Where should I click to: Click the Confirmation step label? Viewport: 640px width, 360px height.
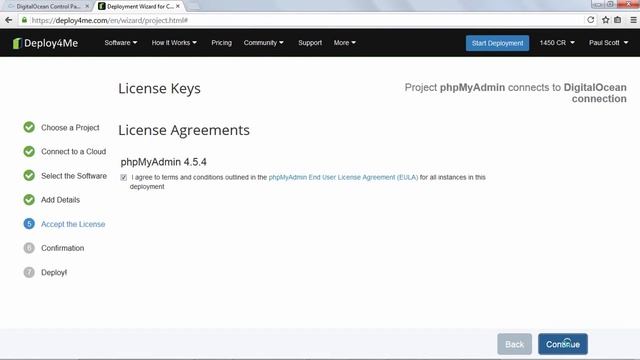tap(62, 248)
